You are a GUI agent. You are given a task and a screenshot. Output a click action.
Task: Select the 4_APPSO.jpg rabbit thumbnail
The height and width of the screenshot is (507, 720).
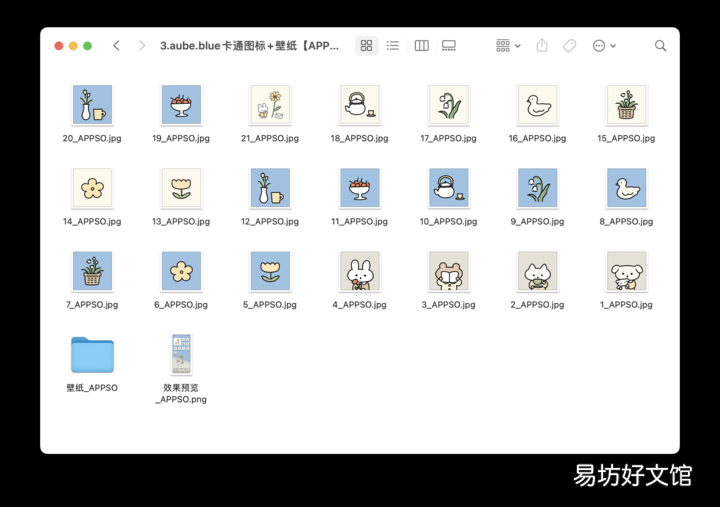[360, 271]
